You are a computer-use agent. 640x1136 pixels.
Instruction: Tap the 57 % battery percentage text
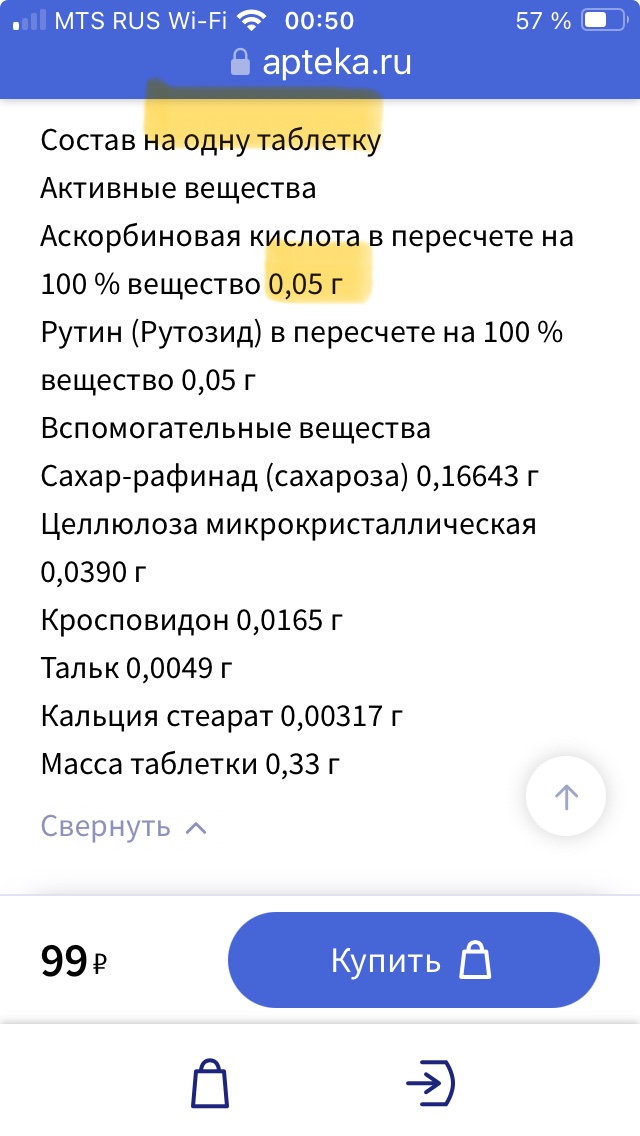coord(543,21)
